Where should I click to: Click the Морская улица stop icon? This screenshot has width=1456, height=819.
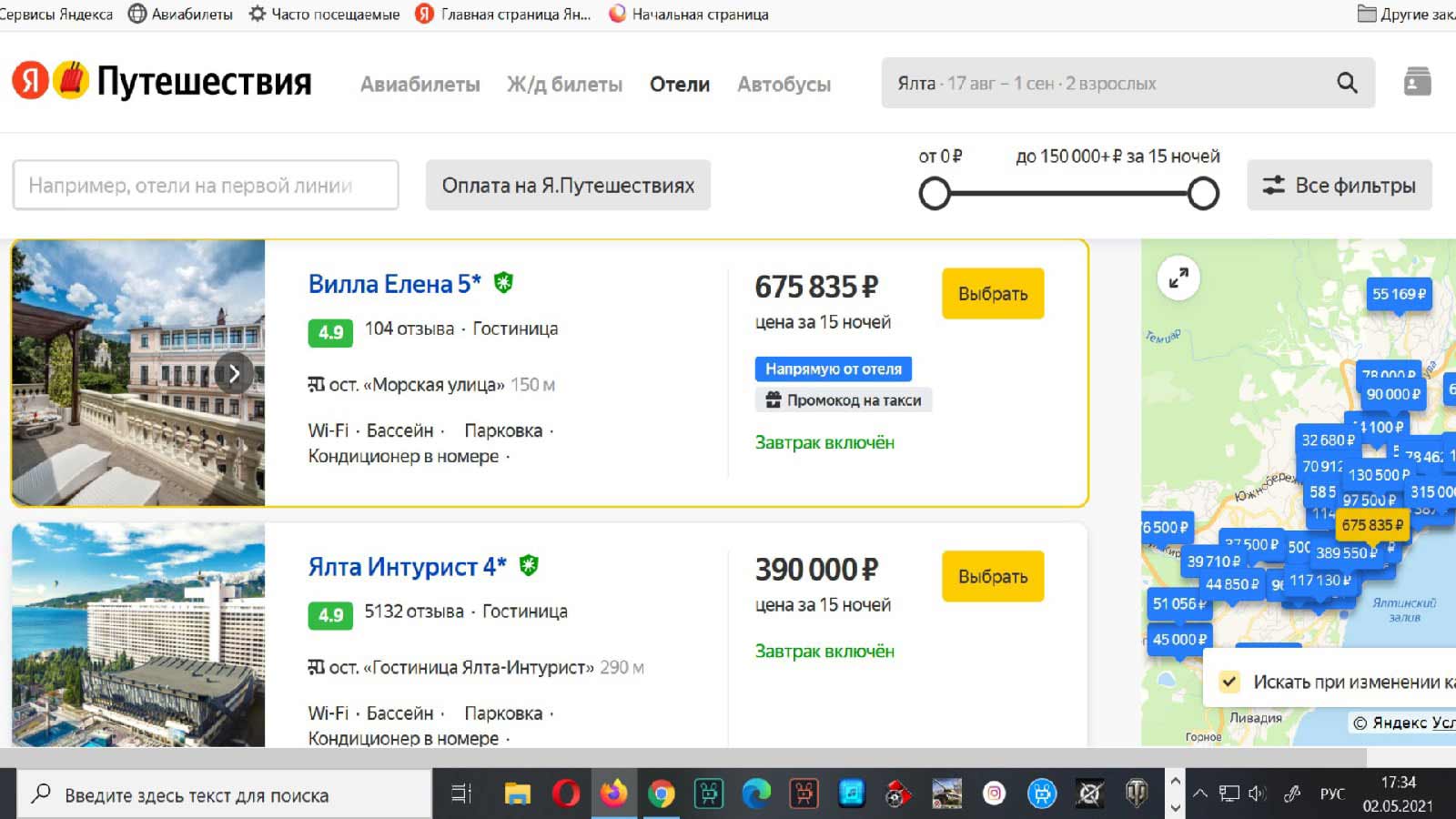(316, 385)
